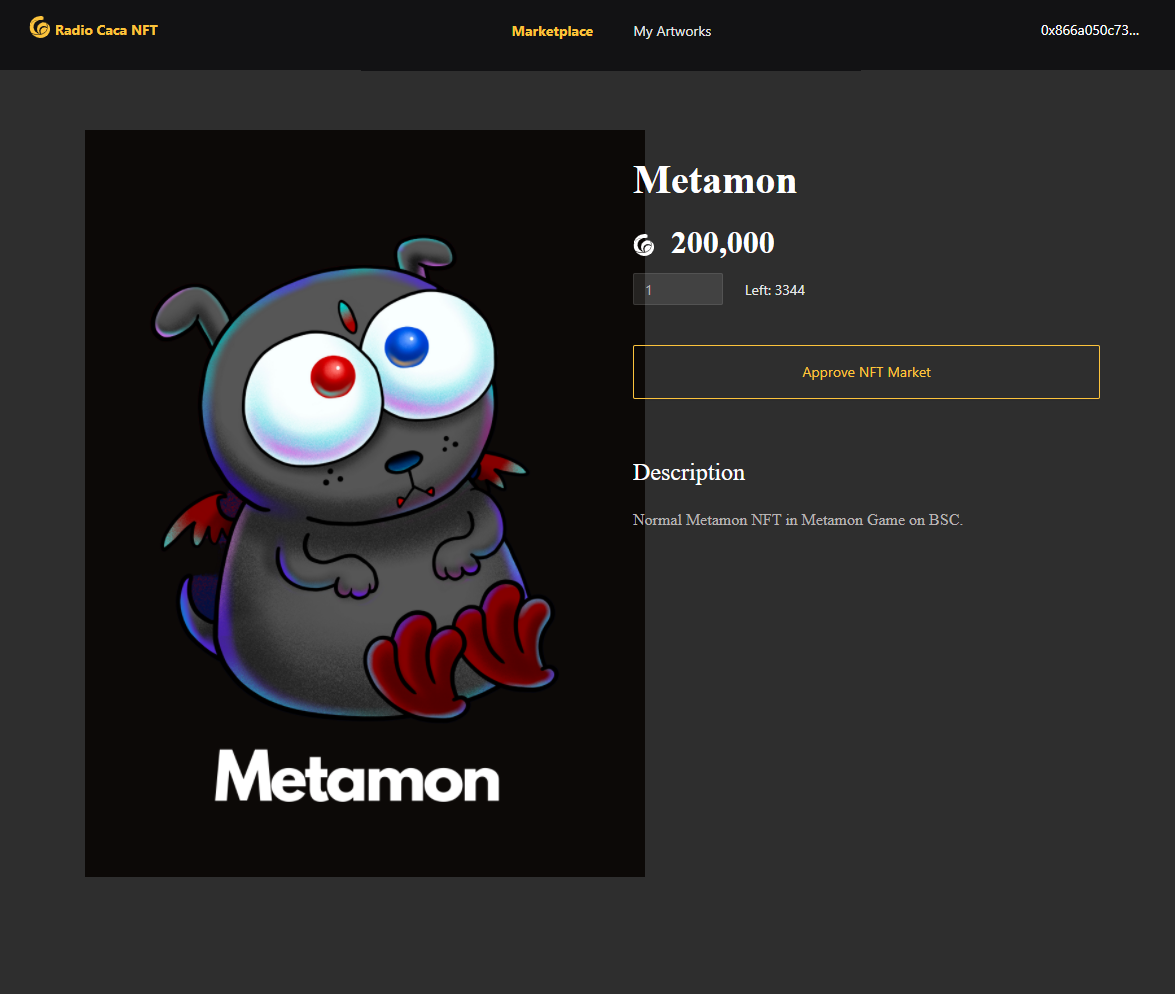Click the Metamon title heading

(x=715, y=181)
